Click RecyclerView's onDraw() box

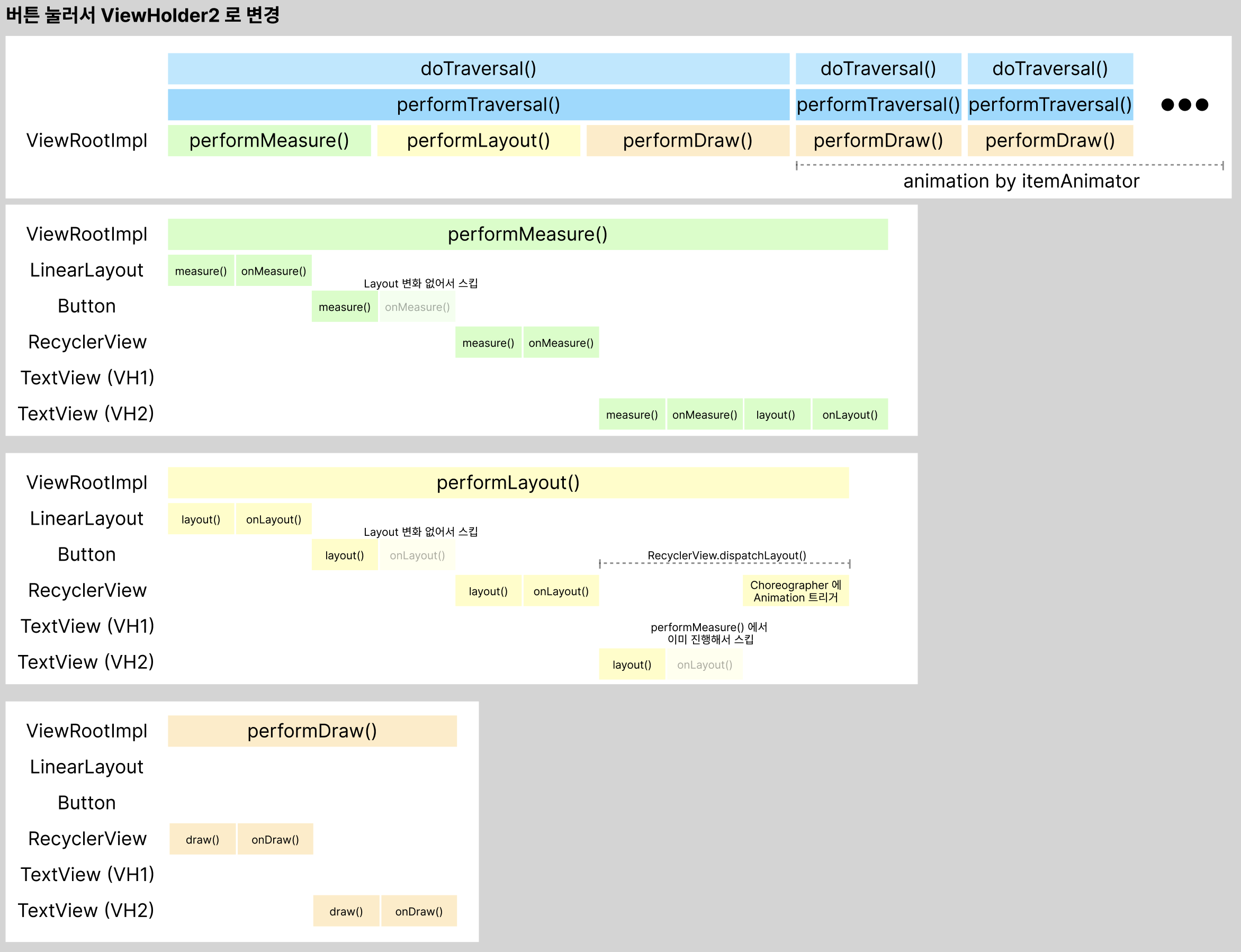[275, 840]
